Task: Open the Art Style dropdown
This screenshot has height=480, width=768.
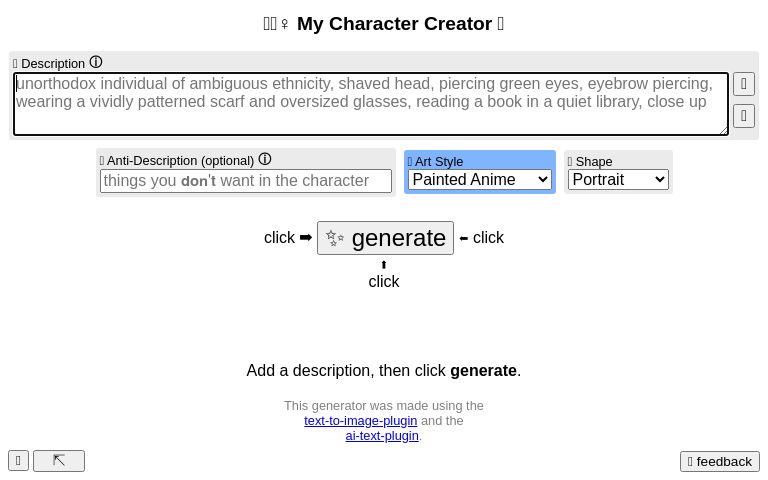Action: (x=480, y=180)
